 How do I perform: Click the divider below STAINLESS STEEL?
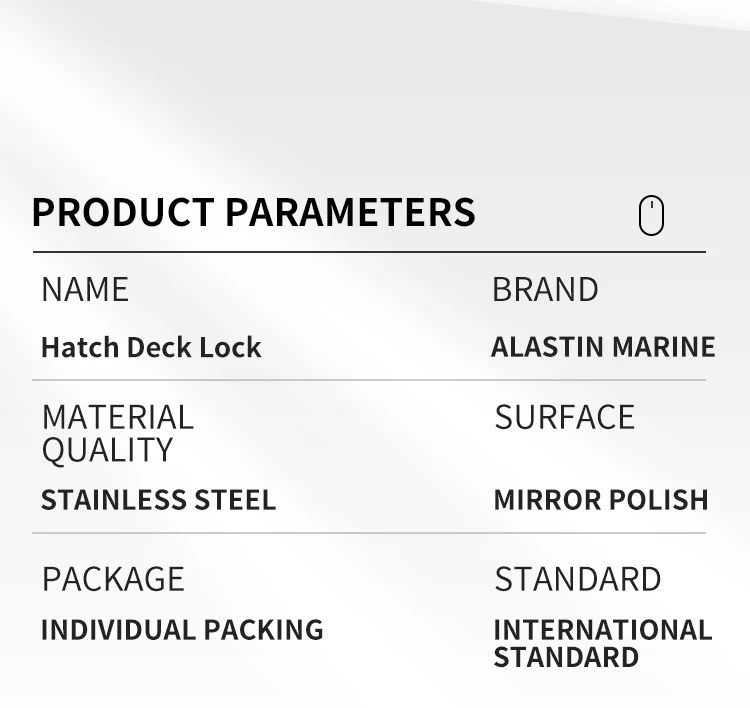(369, 533)
